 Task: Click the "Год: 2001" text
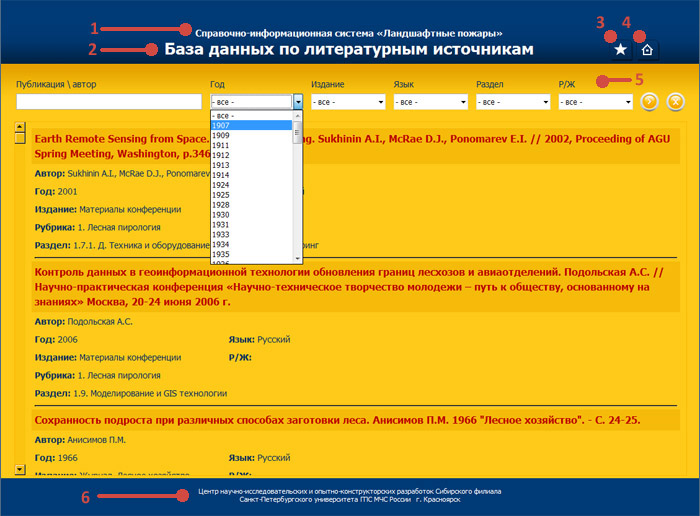click(x=56, y=191)
